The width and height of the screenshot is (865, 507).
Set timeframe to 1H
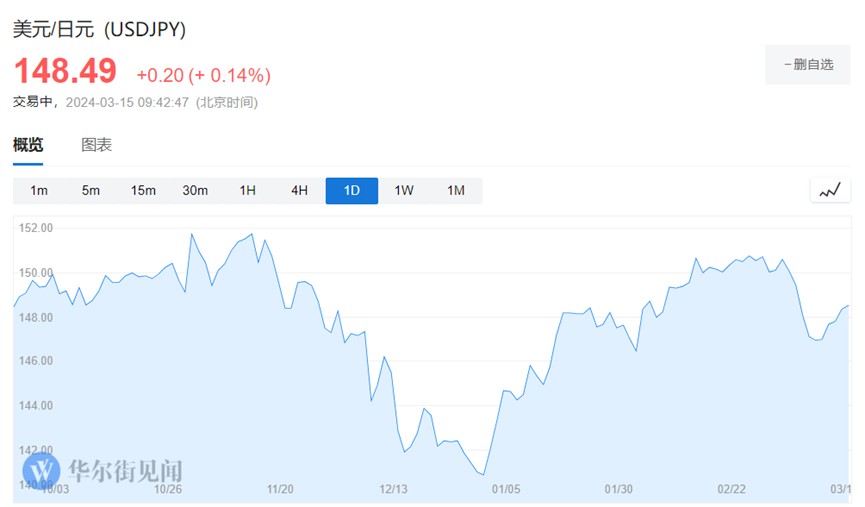point(247,191)
